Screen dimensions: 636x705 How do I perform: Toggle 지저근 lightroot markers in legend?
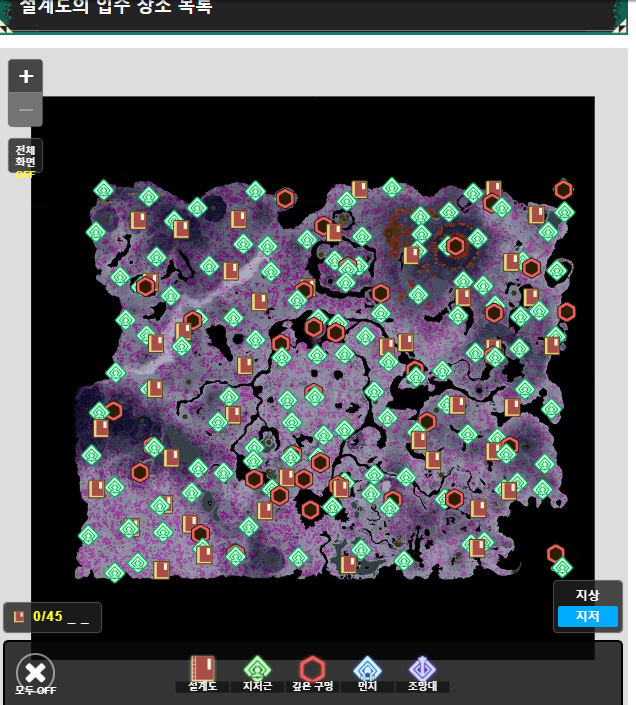(x=257, y=674)
